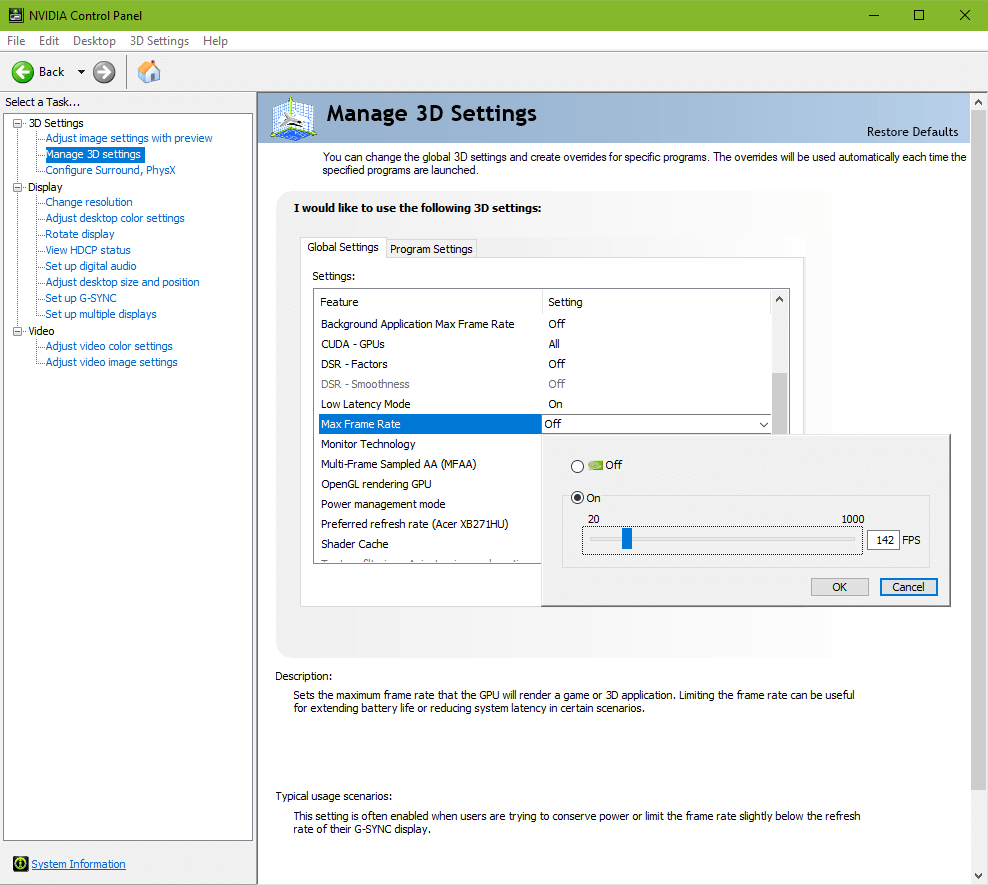Click the OK button
The height and width of the screenshot is (885, 988).
(x=839, y=587)
